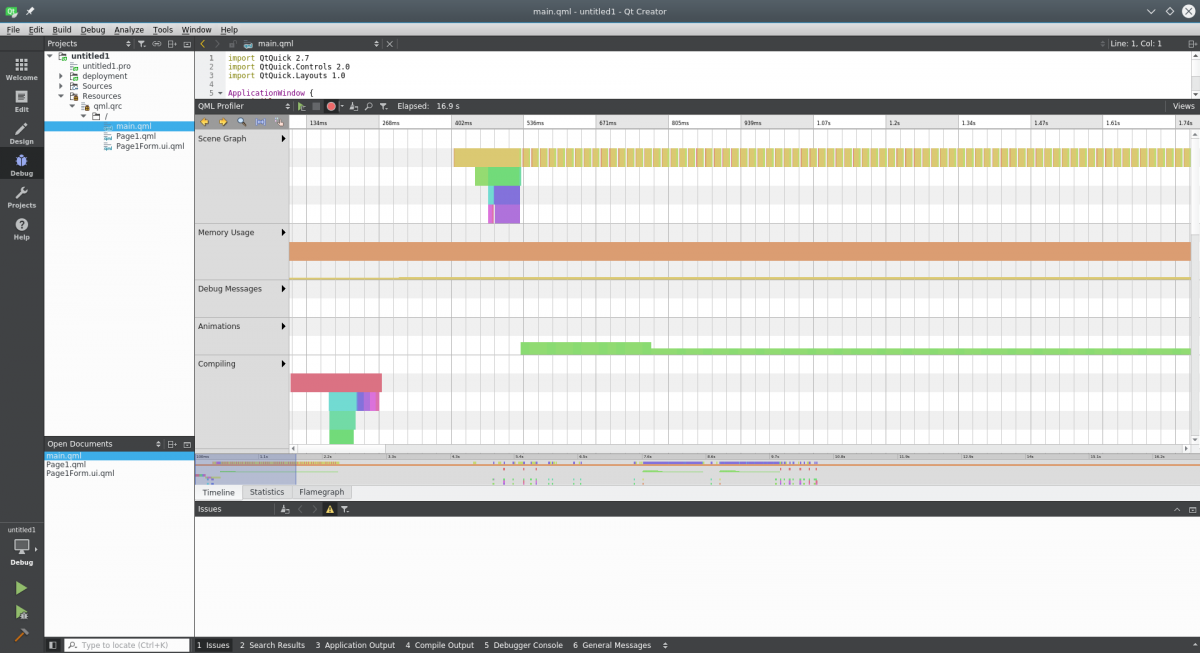
Task: Click the Type to locate search field
Action: tap(127, 645)
